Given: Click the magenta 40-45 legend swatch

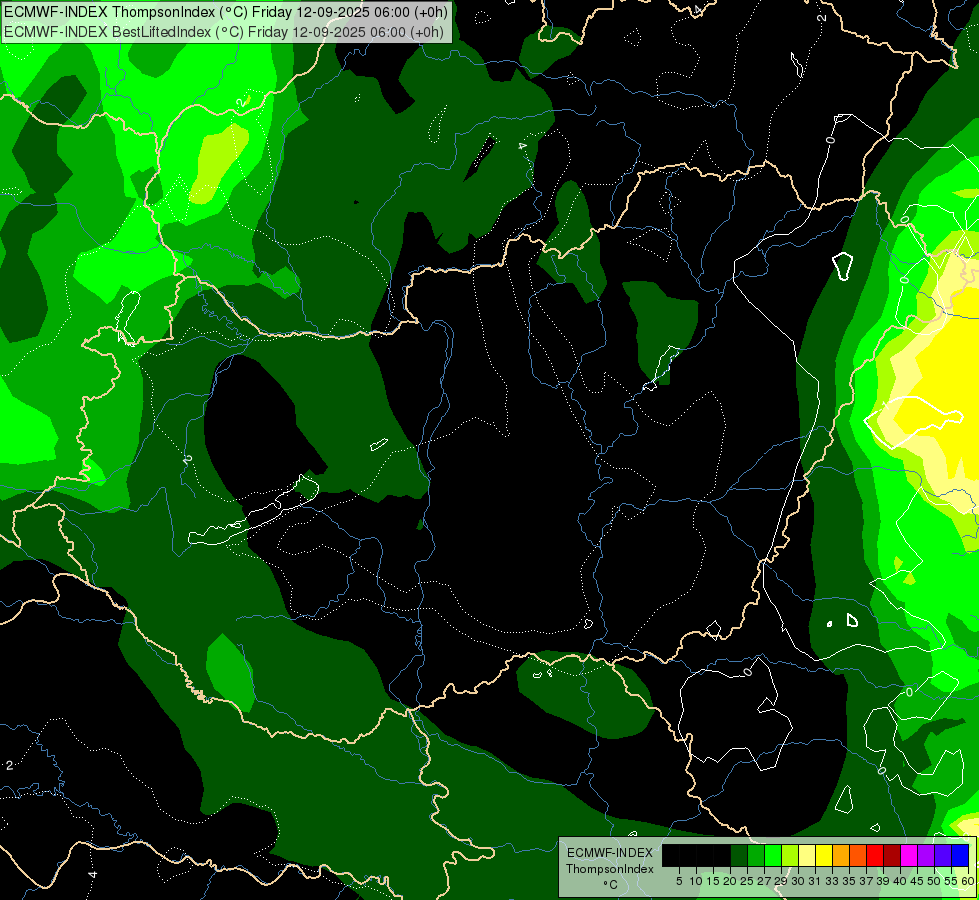Looking at the screenshot, I should [909, 855].
